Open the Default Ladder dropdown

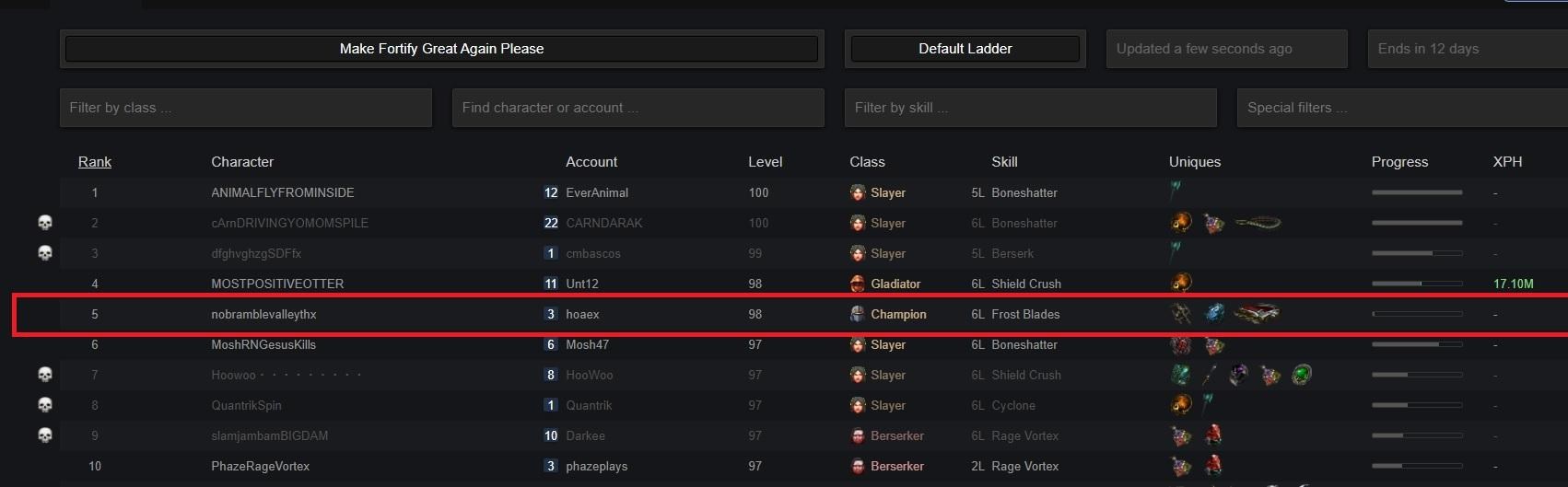point(965,49)
